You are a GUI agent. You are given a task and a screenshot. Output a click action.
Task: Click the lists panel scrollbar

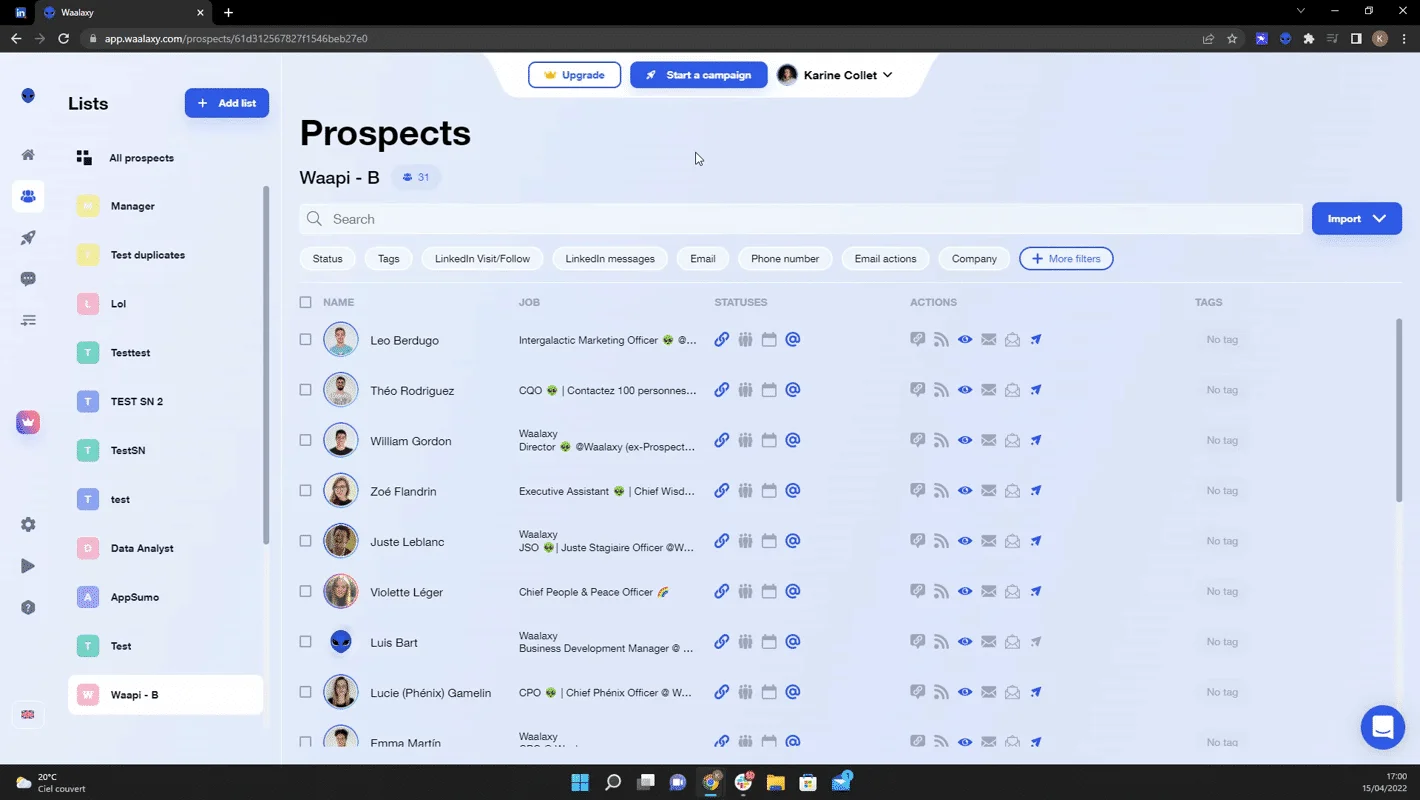(266, 365)
